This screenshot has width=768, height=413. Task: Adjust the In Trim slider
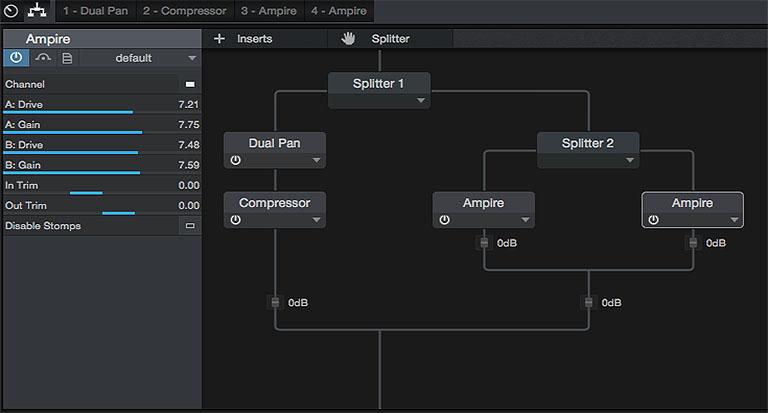[102, 193]
